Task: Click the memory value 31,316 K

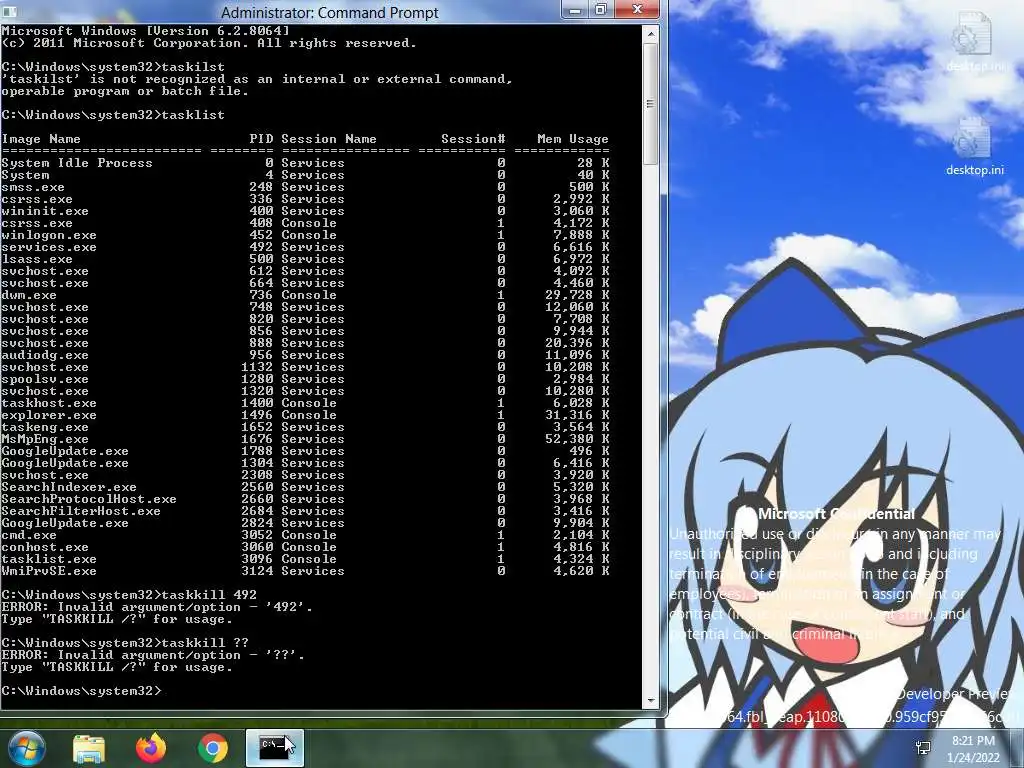Action: click(x=577, y=415)
